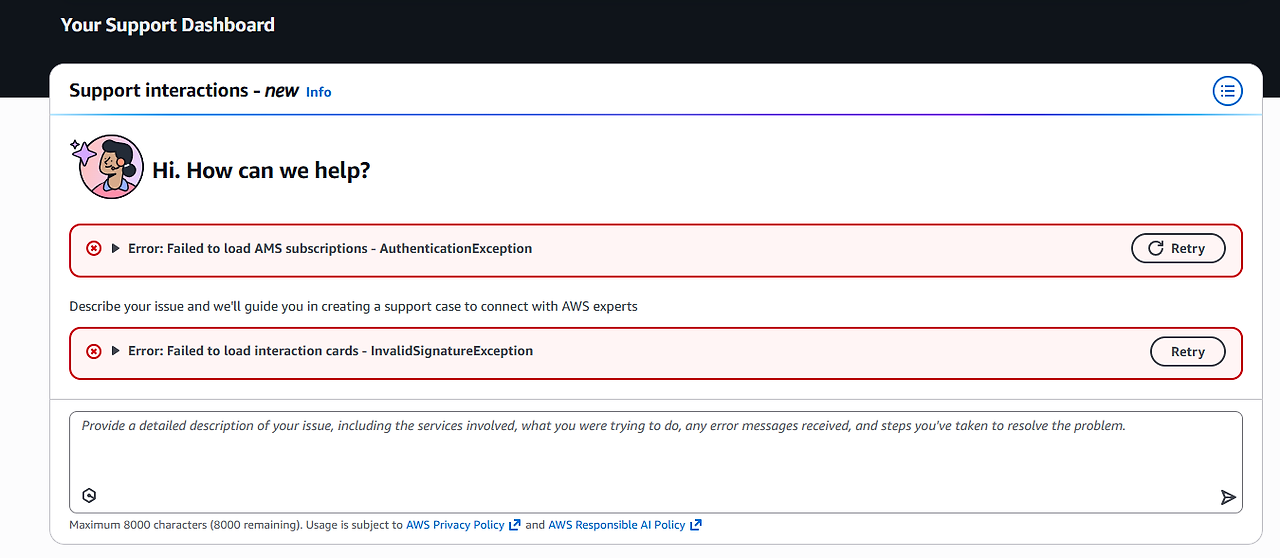
Task: Open the AWS Responsible AI Policy link
Action: [x=616, y=525]
